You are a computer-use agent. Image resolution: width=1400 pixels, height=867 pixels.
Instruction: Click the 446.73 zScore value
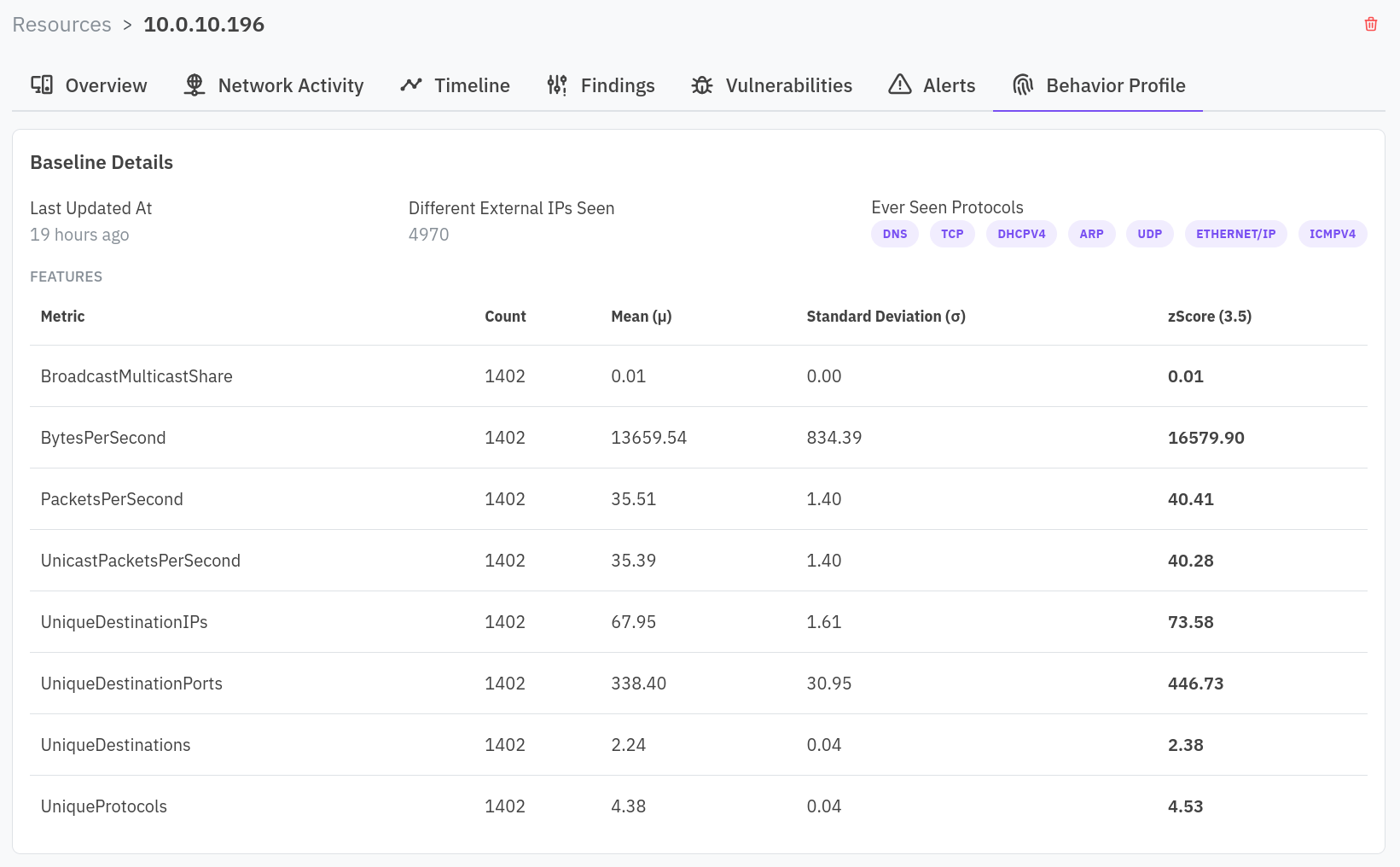pos(1196,684)
